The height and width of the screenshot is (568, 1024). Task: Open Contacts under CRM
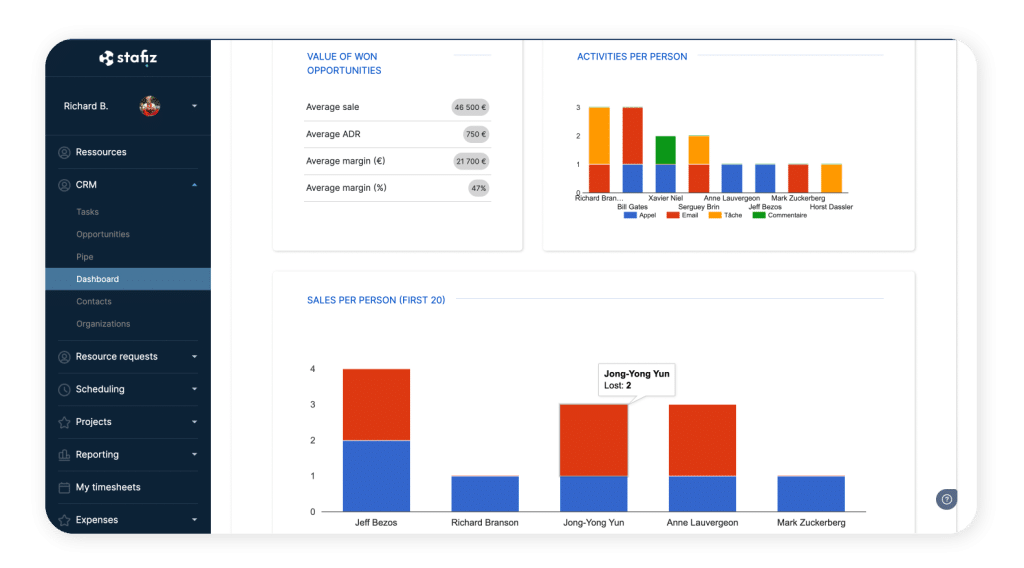tap(93, 302)
